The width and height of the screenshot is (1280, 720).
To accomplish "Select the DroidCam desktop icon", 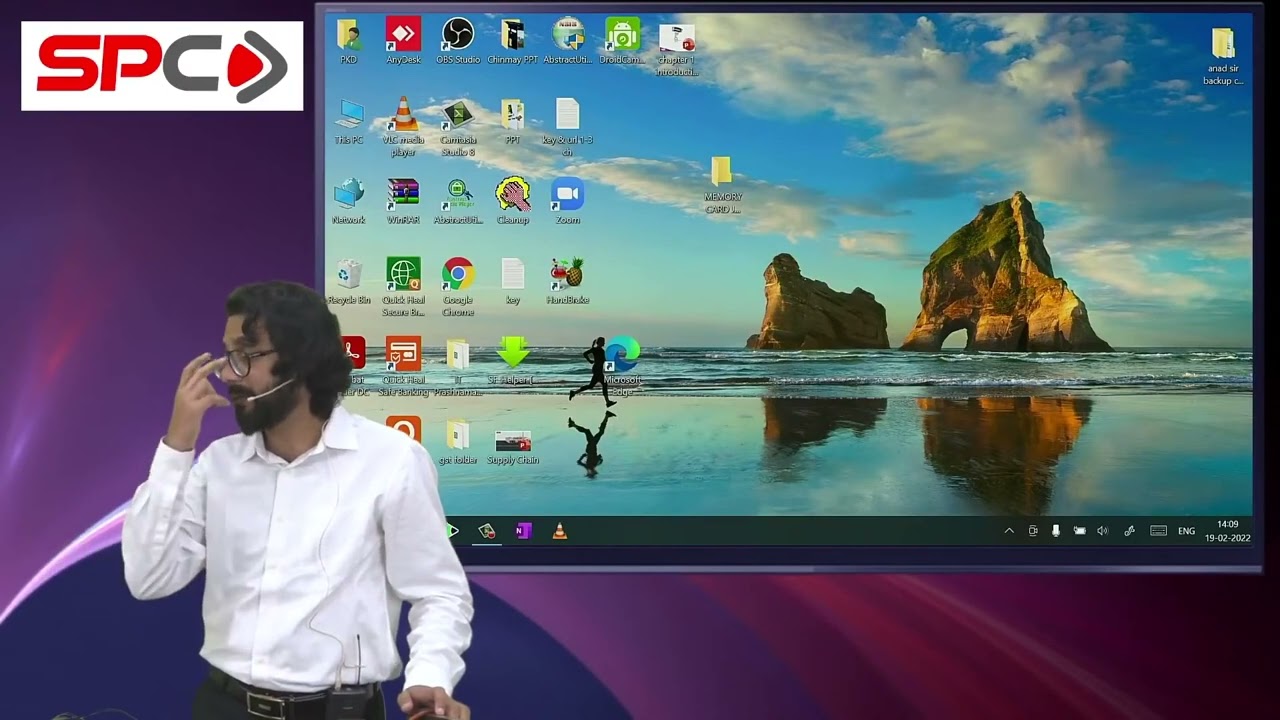I will click(622, 41).
